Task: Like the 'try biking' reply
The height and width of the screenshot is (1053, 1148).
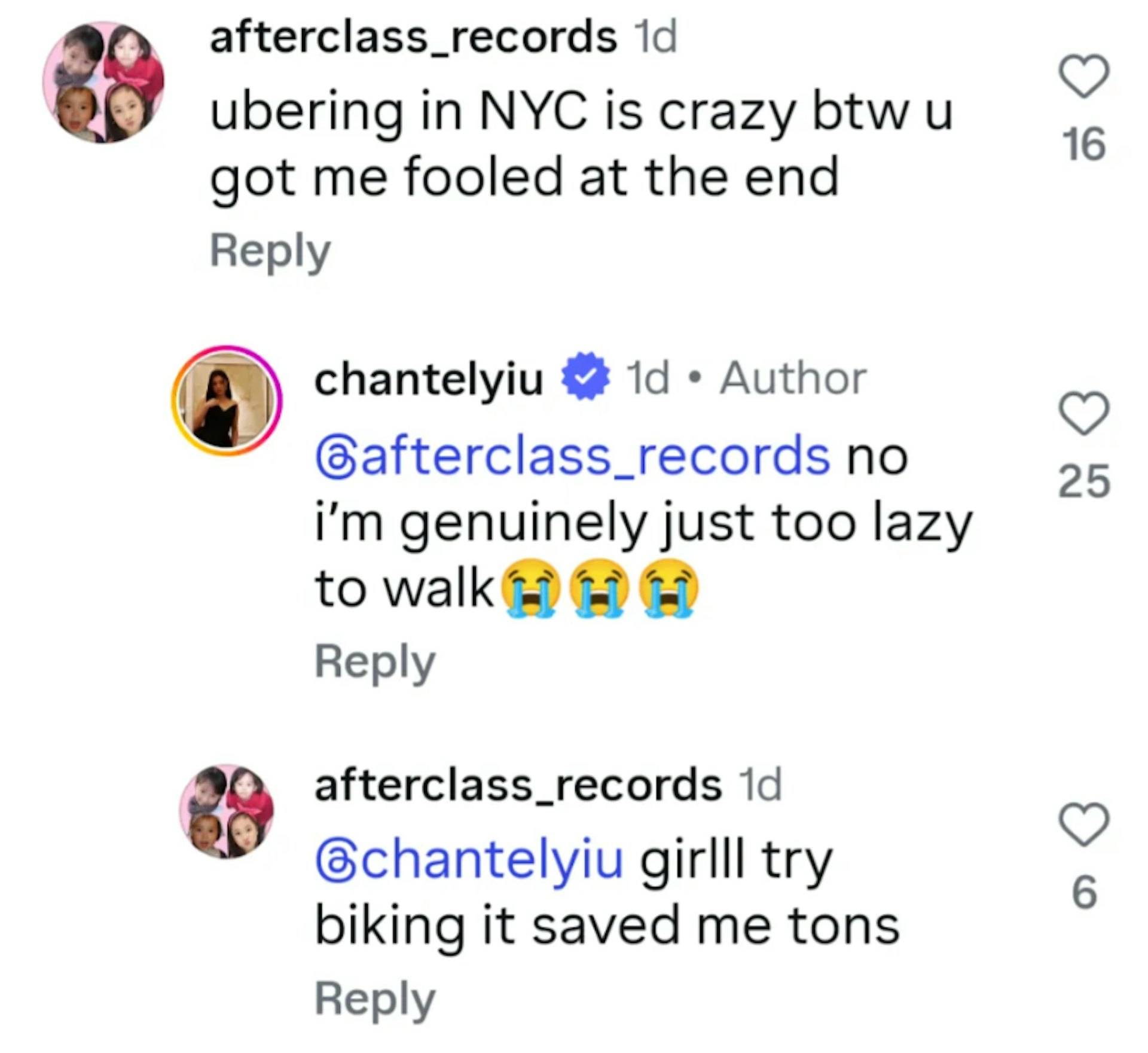Action: point(1085,823)
